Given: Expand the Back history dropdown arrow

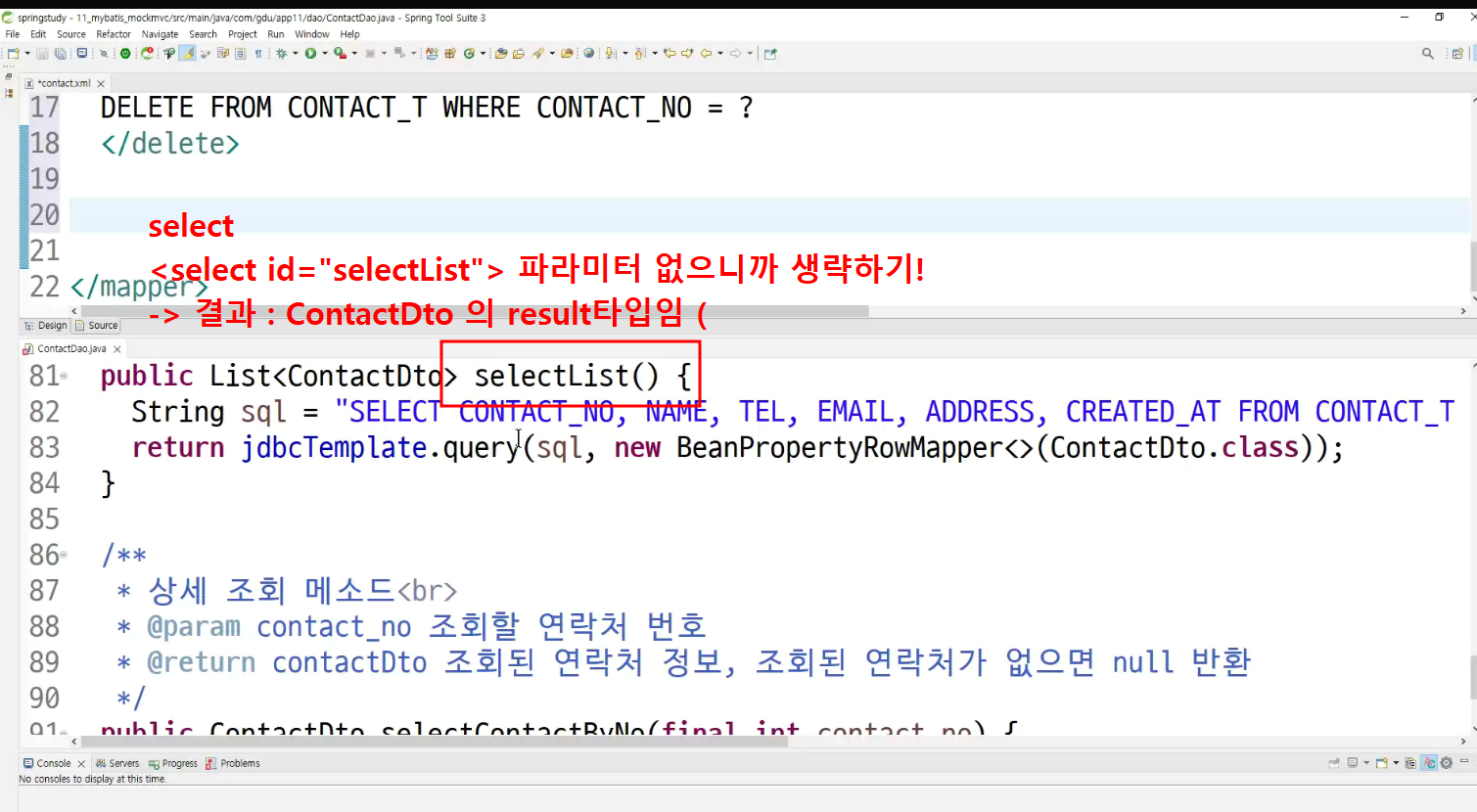Looking at the screenshot, I should [720, 54].
